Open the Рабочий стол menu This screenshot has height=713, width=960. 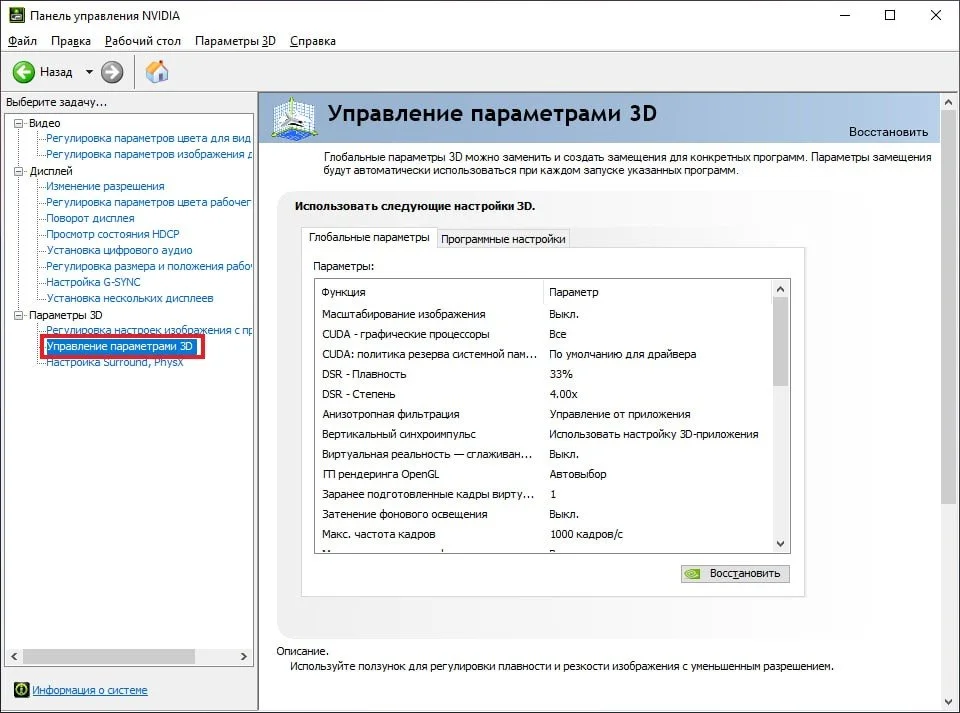pyautogui.click(x=143, y=41)
